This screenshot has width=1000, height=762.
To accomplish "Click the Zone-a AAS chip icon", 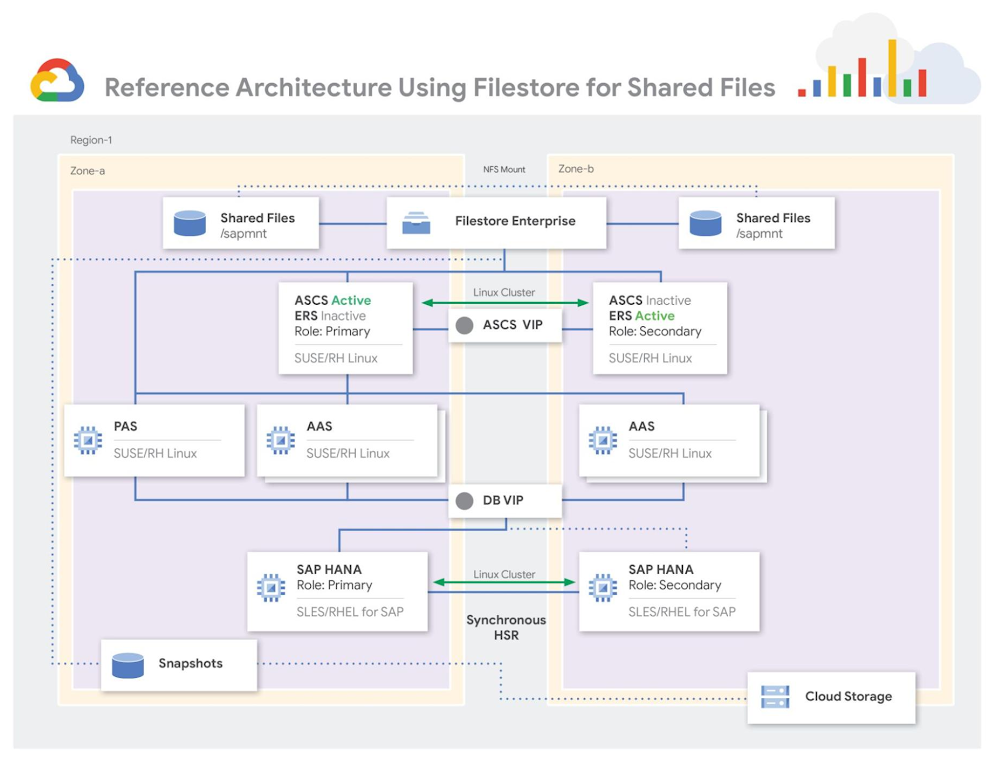I will 281,441.
